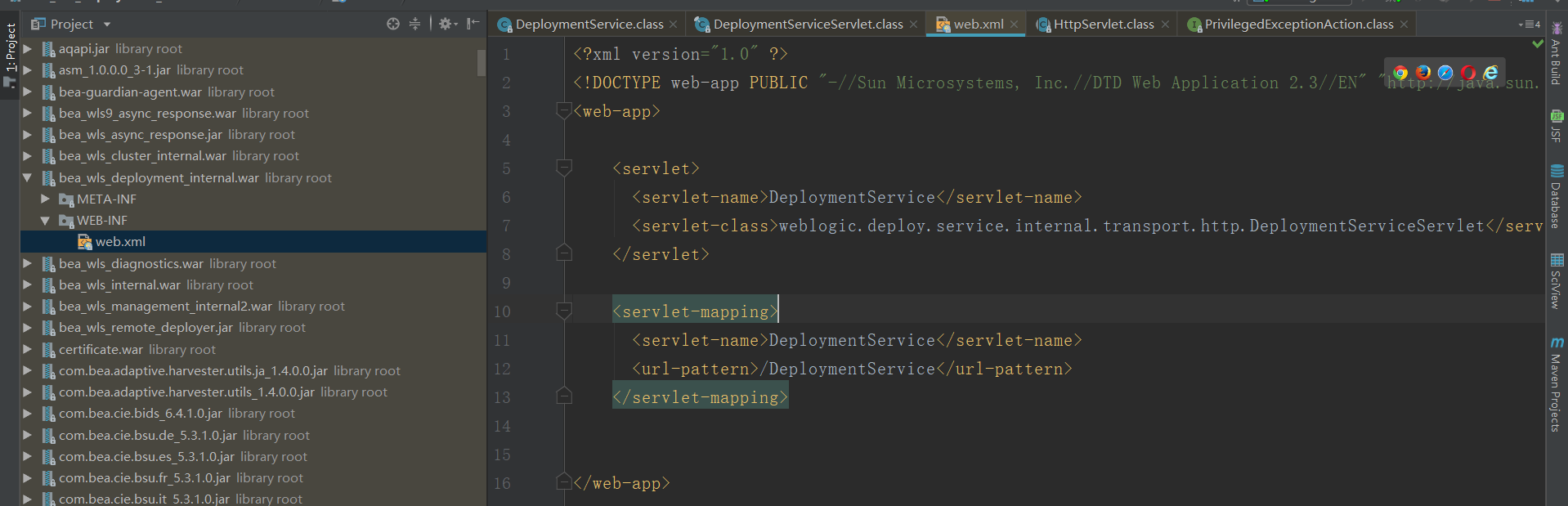Show the hidden tabs list dropdown
Viewport: 1568px width, 506px height.
tap(1529, 25)
